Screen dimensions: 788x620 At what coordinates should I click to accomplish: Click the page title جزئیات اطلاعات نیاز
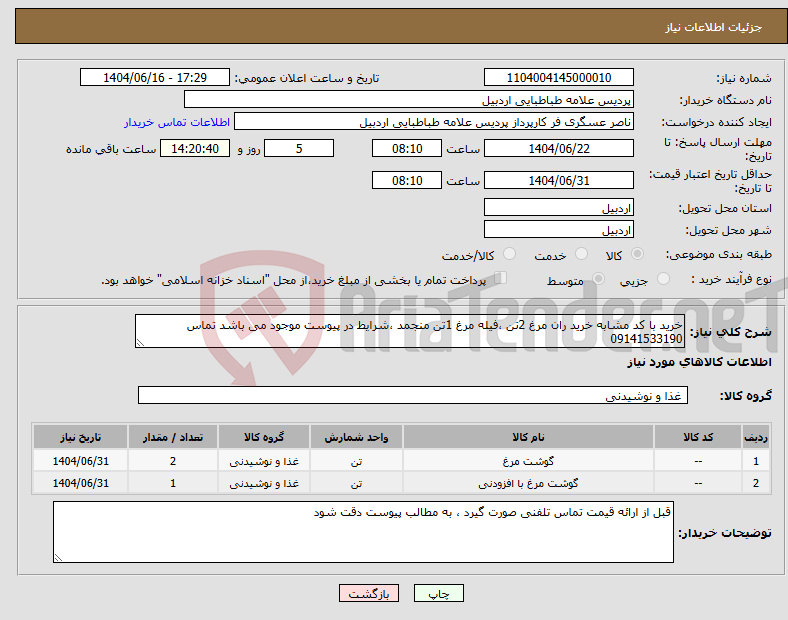713,27
